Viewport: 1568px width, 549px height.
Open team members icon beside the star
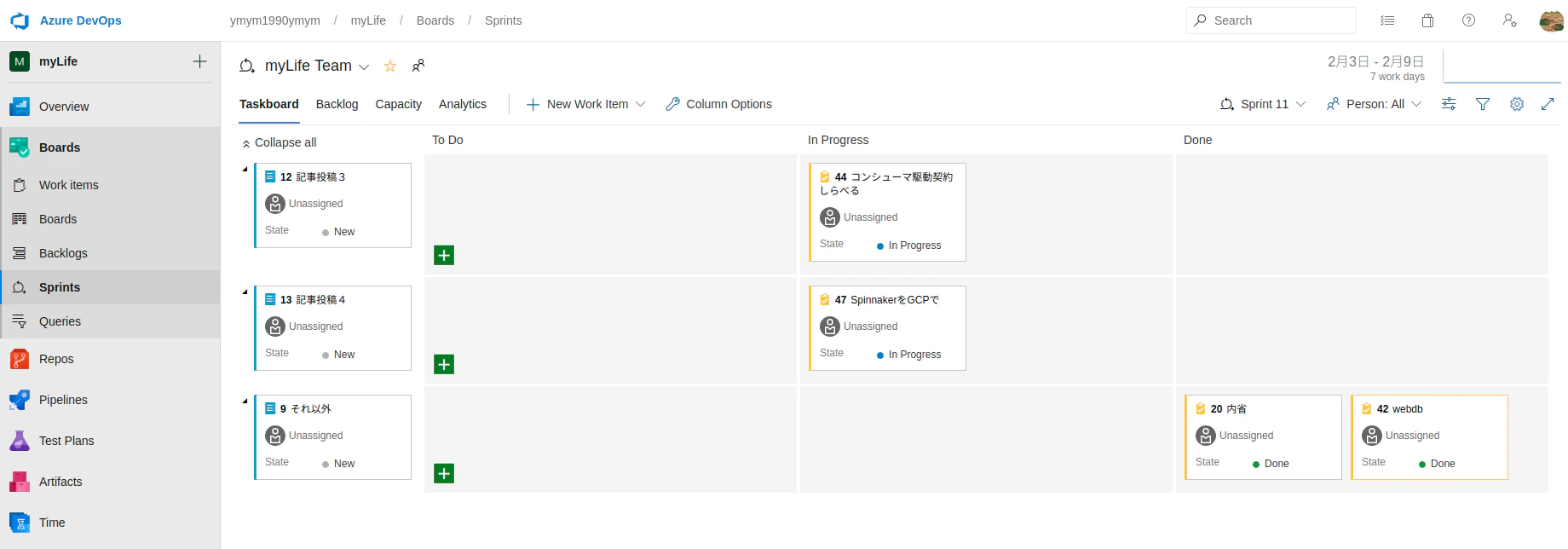418,66
